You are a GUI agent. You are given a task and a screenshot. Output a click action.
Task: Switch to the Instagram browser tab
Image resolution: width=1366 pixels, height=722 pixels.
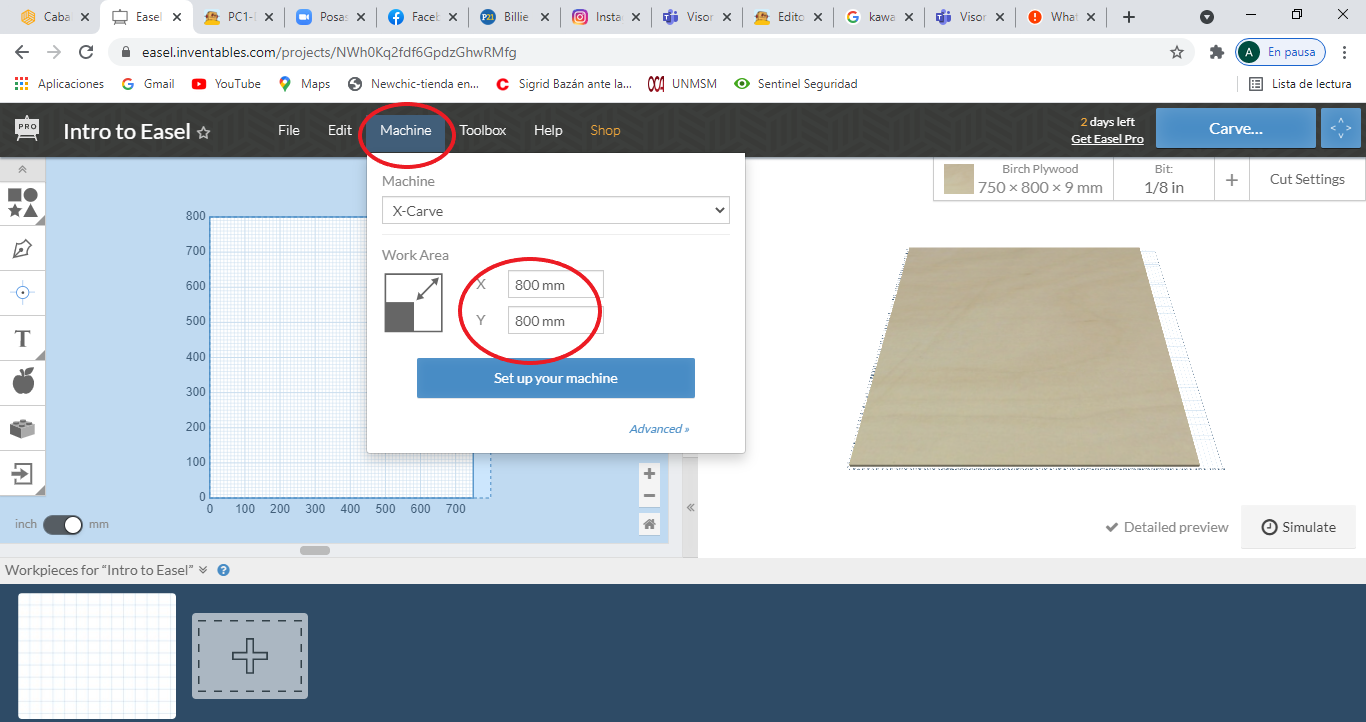click(x=606, y=17)
